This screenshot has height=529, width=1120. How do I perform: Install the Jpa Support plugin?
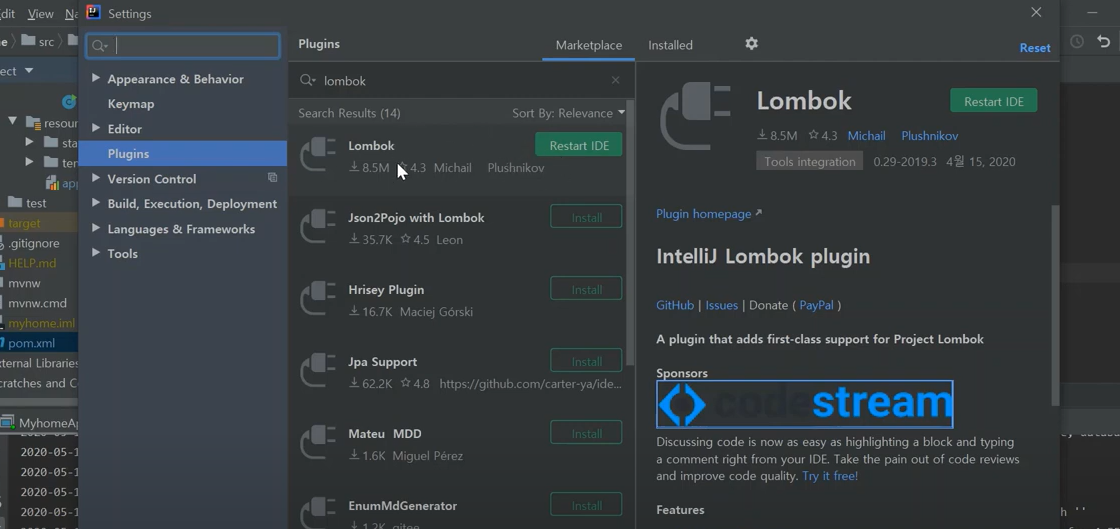coord(586,361)
